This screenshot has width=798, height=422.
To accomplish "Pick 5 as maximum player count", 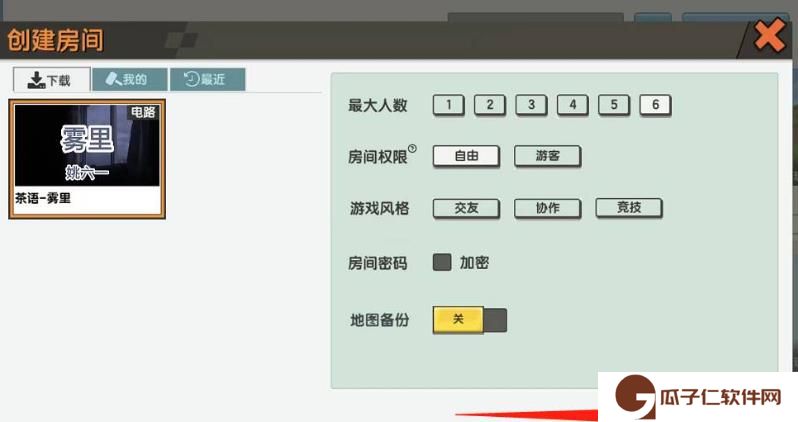I will pos(614,105).
